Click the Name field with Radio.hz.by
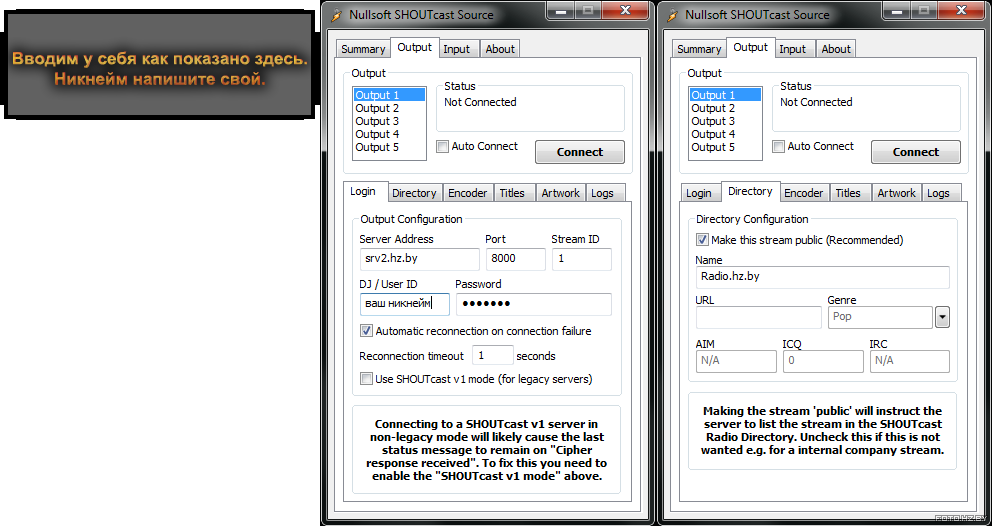The height and width of the screenshot is (526, 992). [822, 277]
